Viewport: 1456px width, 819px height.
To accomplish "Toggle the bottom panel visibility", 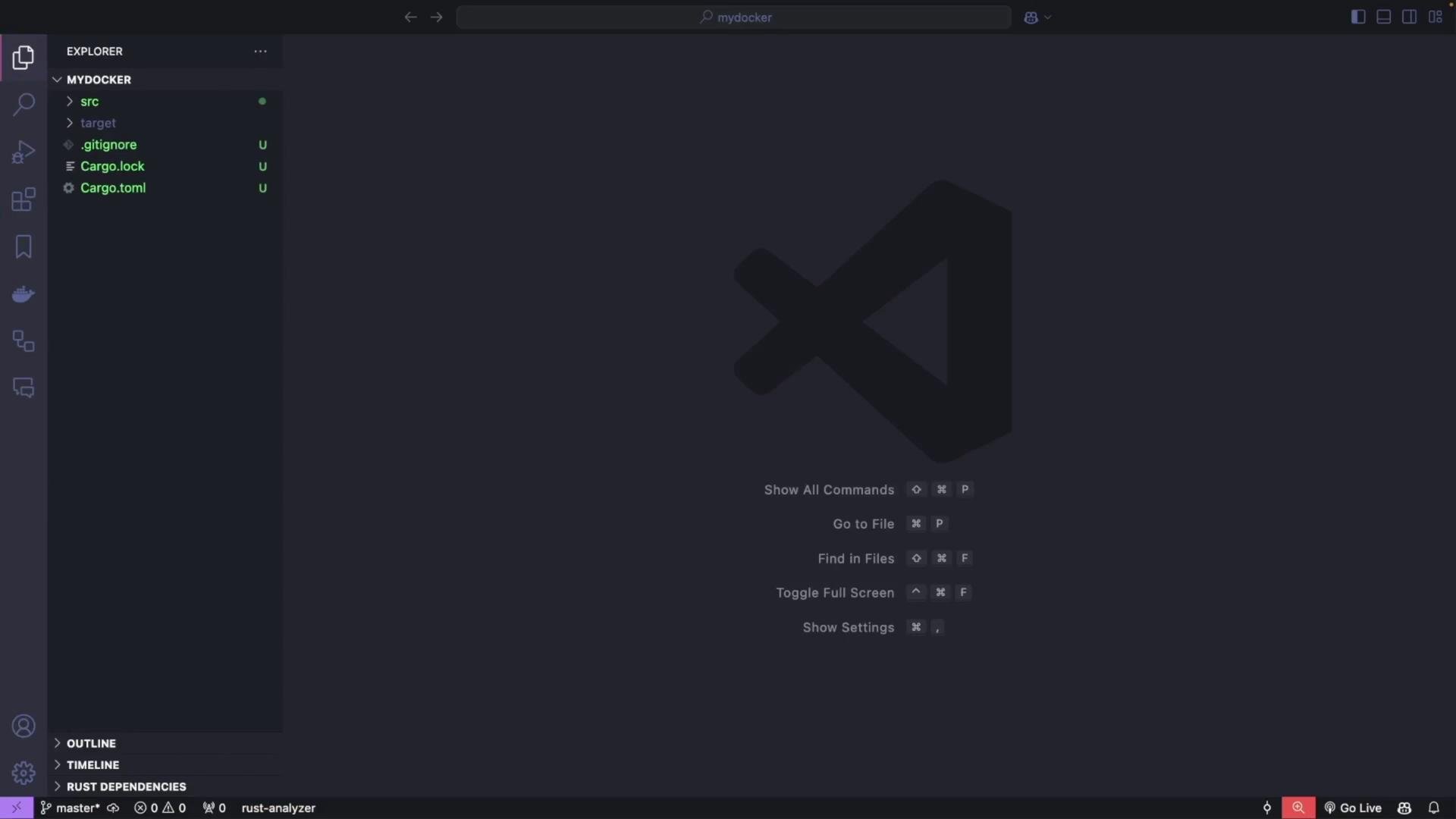I will (x=1384, y=17).
